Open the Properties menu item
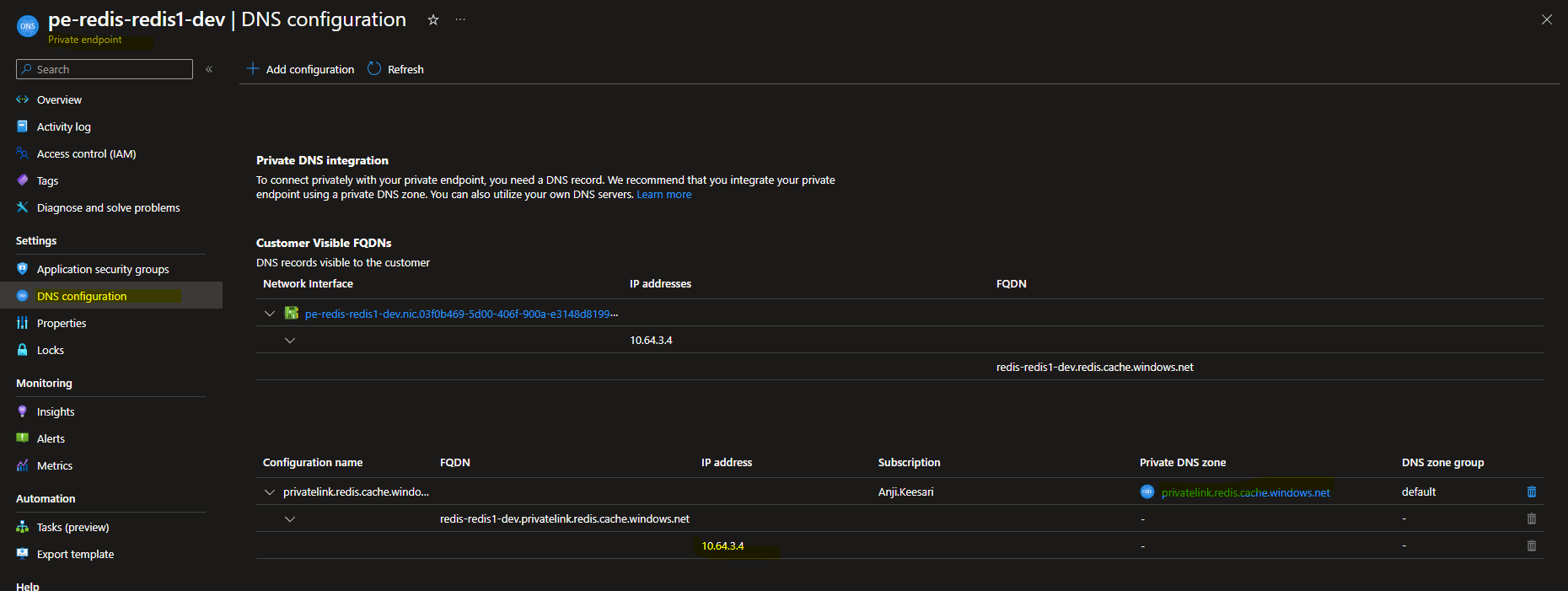 click(62, 323)
